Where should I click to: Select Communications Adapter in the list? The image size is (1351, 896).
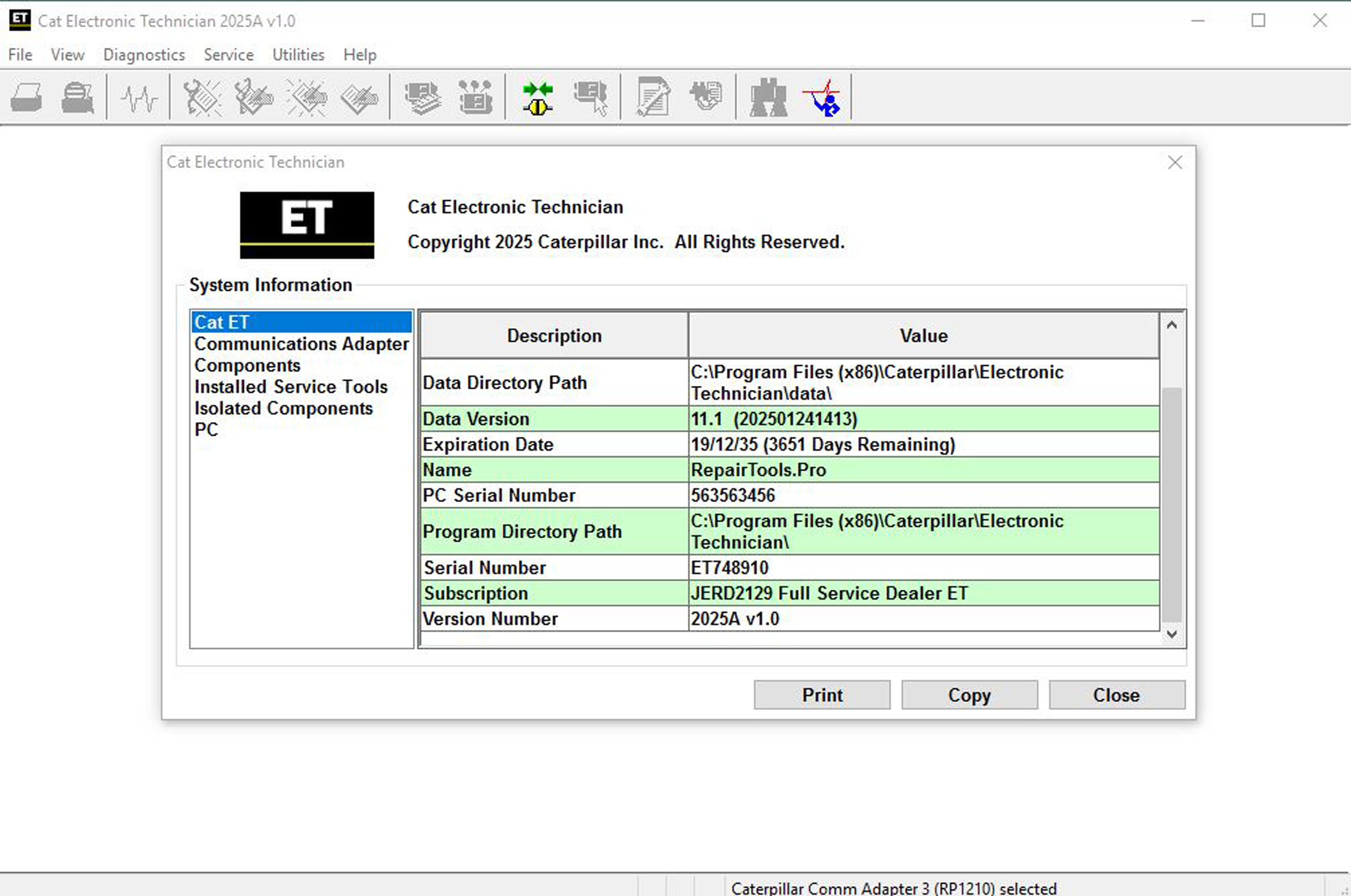coord(301,344)
